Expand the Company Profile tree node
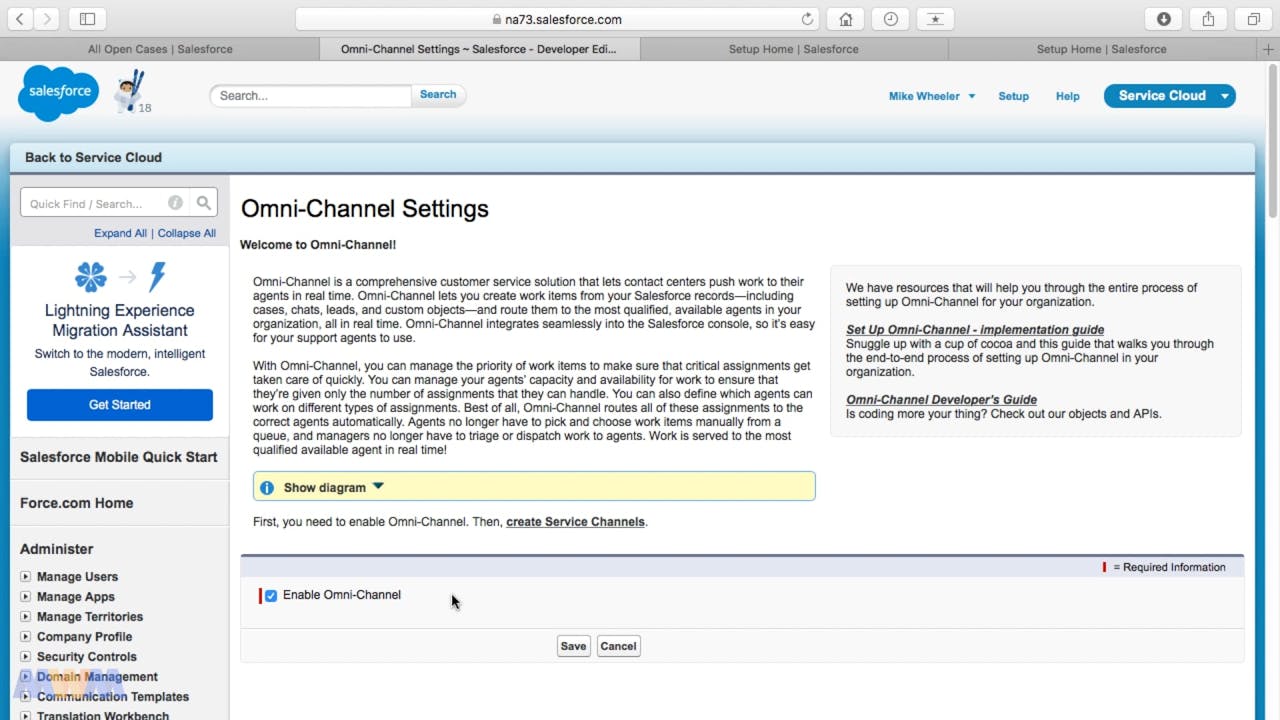 (x=26, y=637)
